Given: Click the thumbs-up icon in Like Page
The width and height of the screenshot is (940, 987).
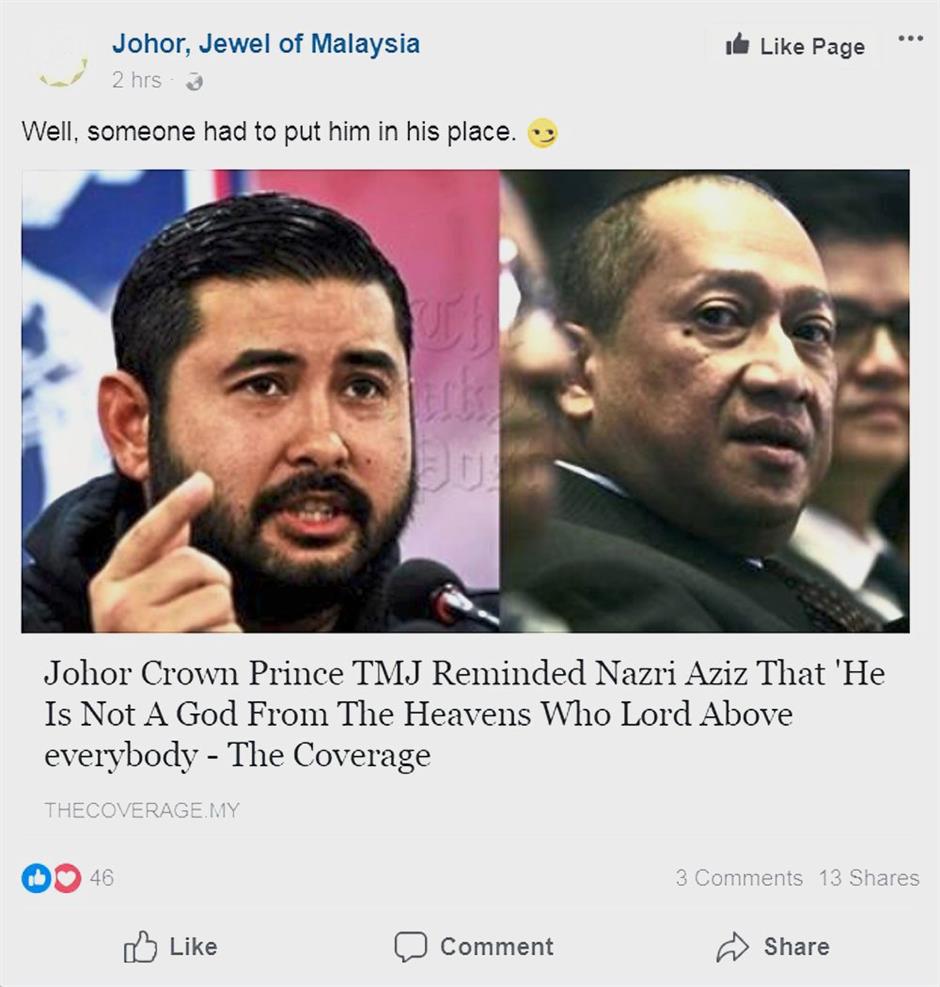Looking at the screenshot, I should click(737, 44).
